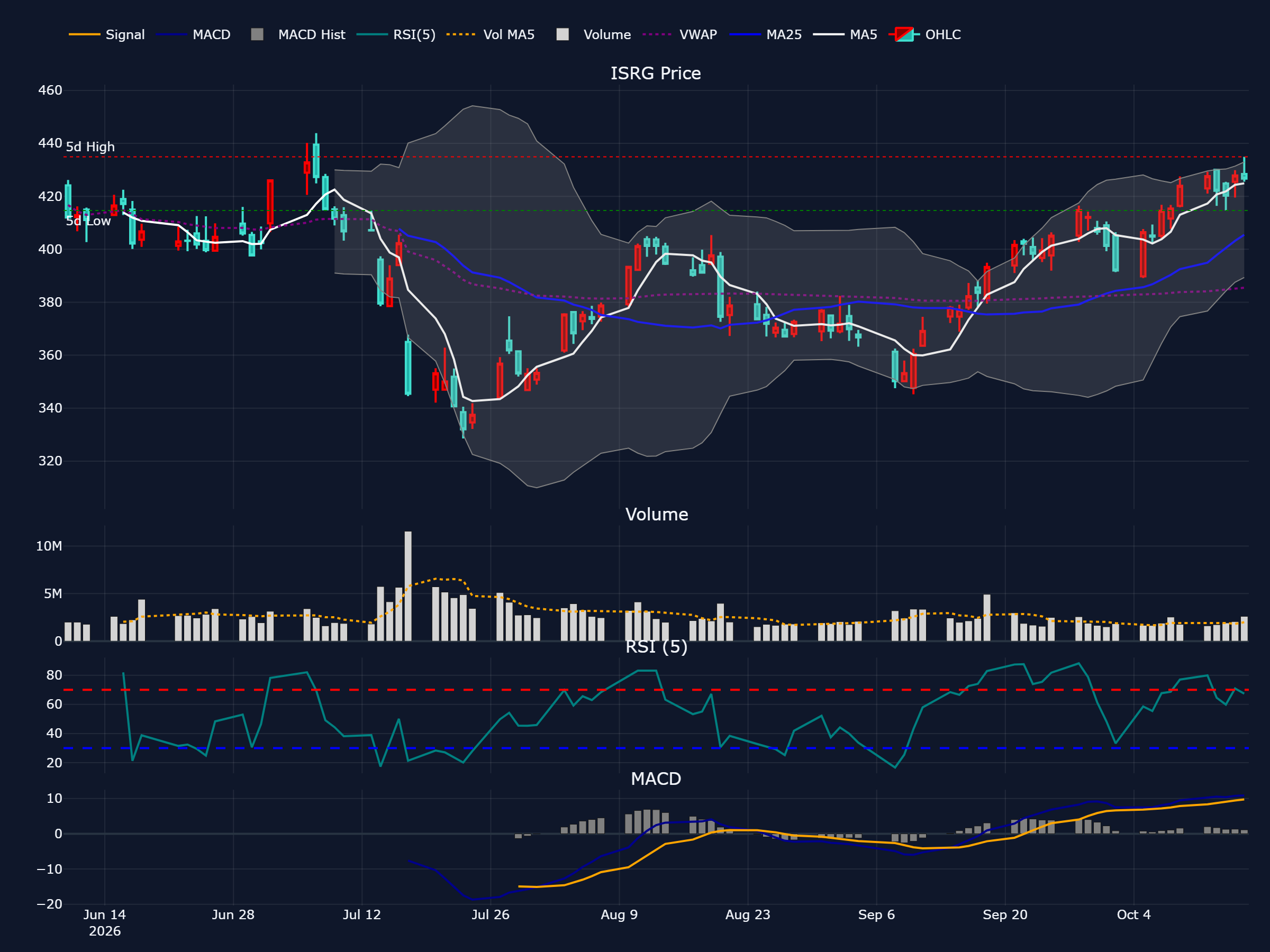The width and height of the screenshot is (1270, 952).
Task: Click the grey MACD Hist legend swatch
Action: click(x=257, y=34)
